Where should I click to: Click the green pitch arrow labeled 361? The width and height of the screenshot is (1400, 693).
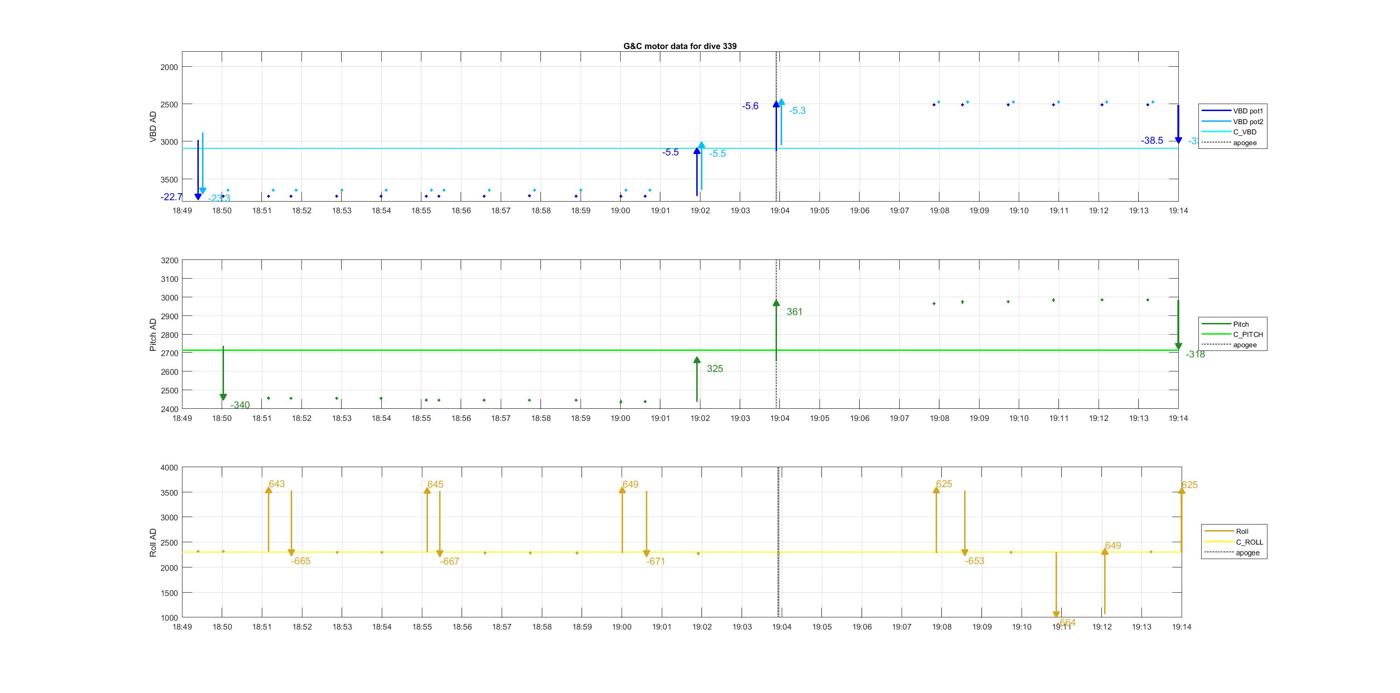776,330
